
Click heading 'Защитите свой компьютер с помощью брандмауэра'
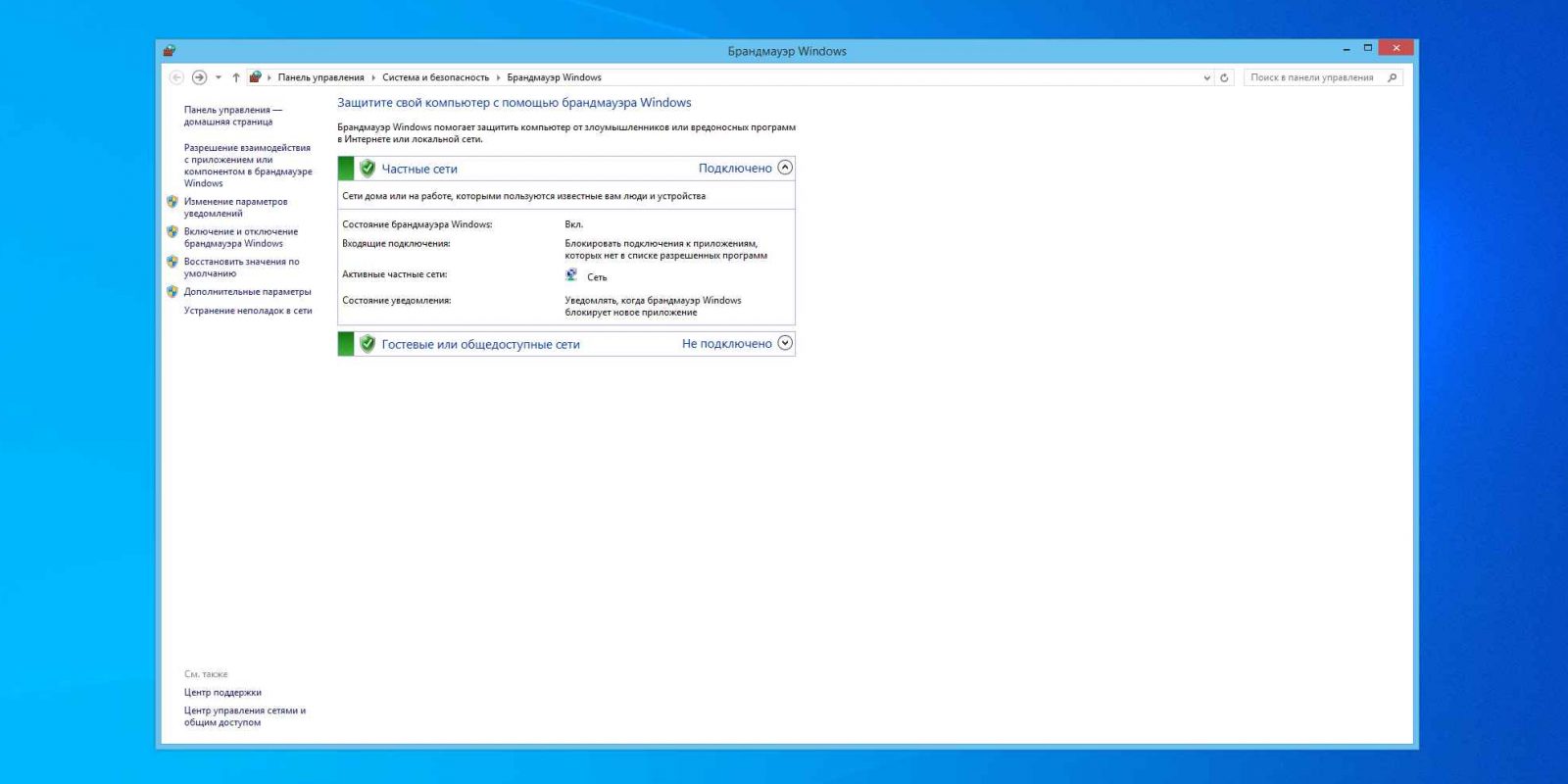point(514,103)
